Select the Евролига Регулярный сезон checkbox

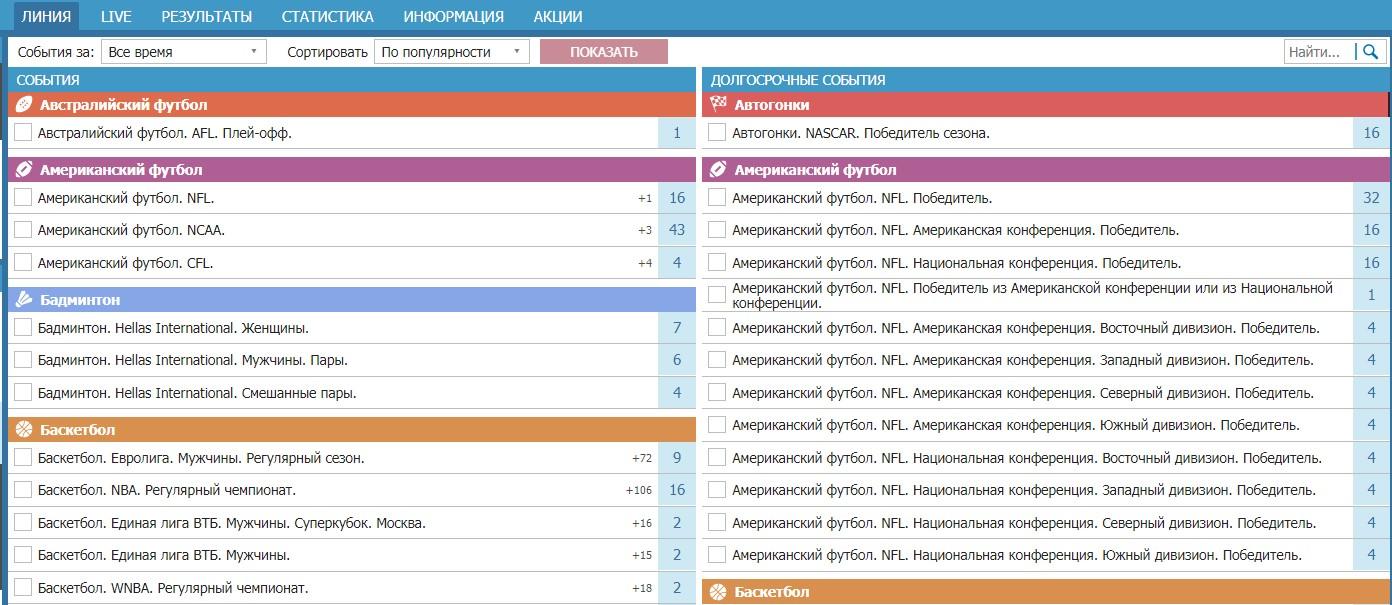tap(23, 458)
